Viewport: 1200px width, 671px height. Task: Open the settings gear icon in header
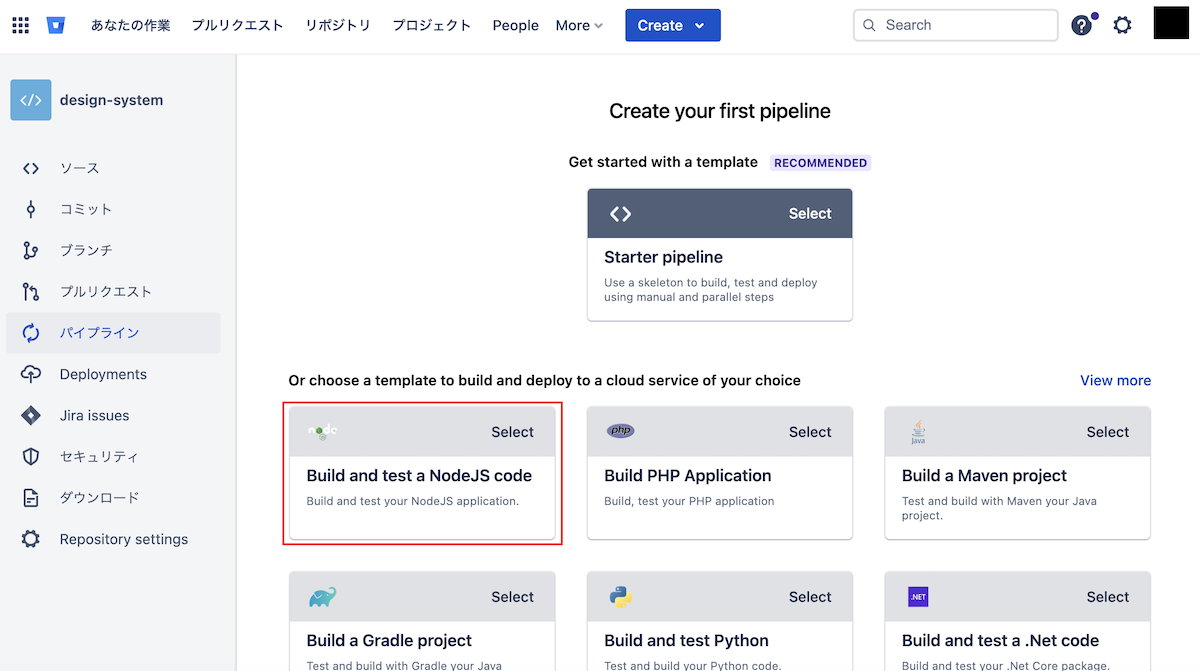(x=1123, y=25)
